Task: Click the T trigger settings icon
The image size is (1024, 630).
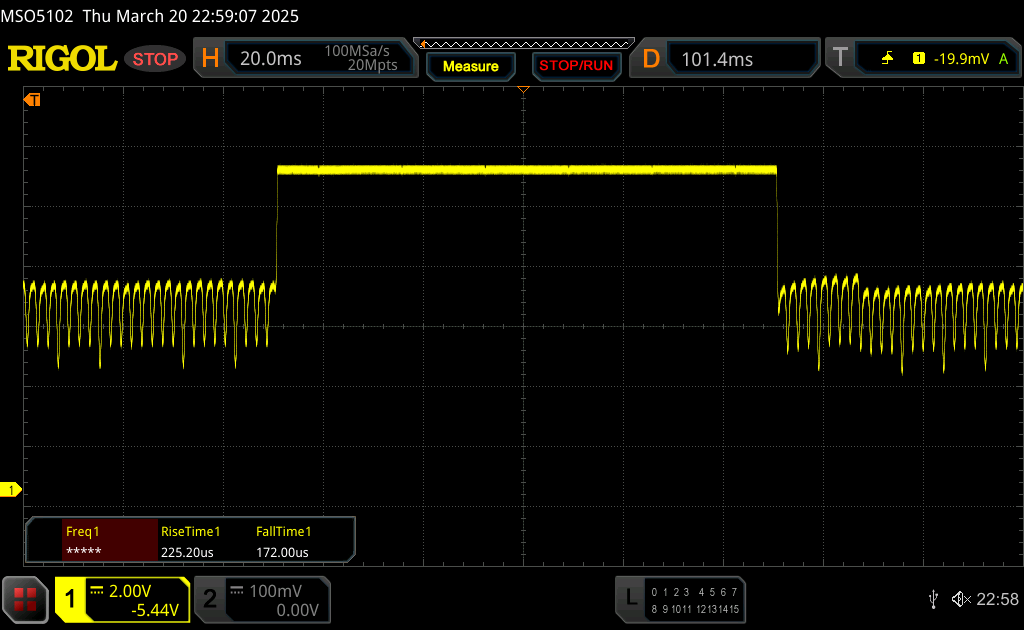Action: pos(840,59)
